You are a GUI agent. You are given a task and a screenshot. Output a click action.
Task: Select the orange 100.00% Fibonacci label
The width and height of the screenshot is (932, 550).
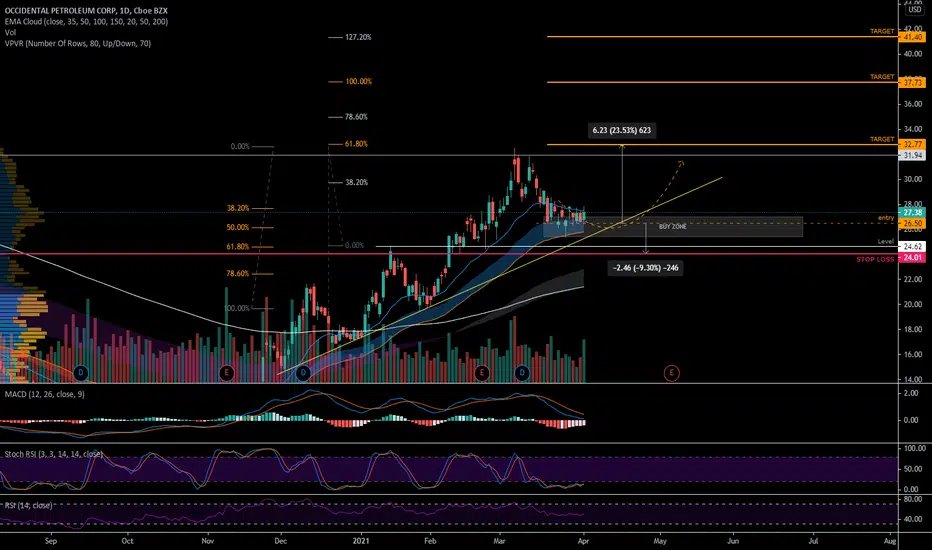tap(358, 81)
